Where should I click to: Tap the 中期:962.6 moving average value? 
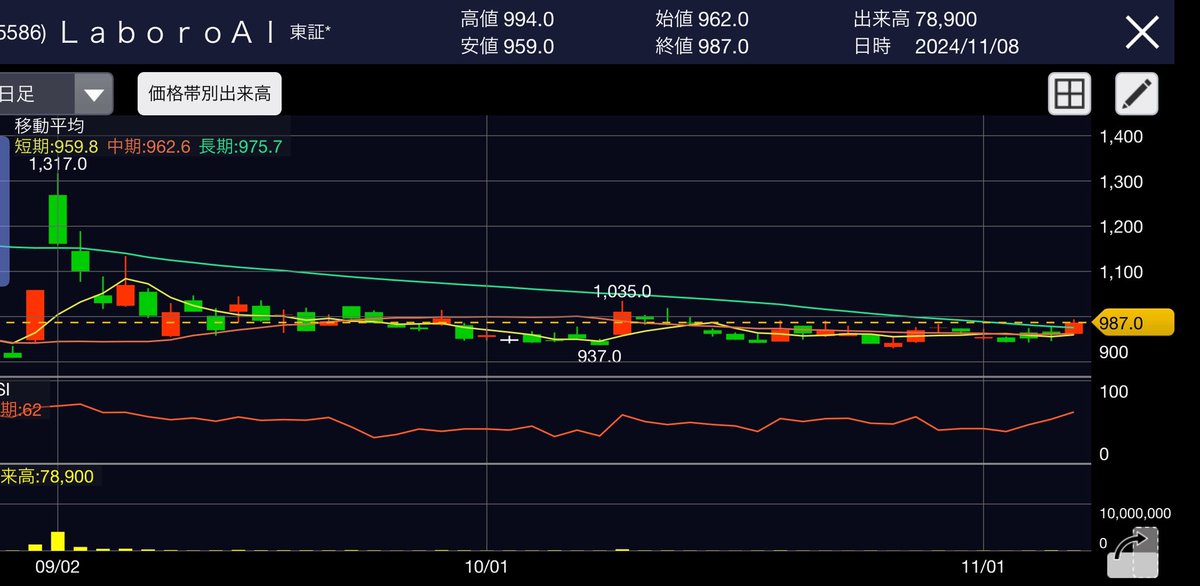(x=150, y=146)
